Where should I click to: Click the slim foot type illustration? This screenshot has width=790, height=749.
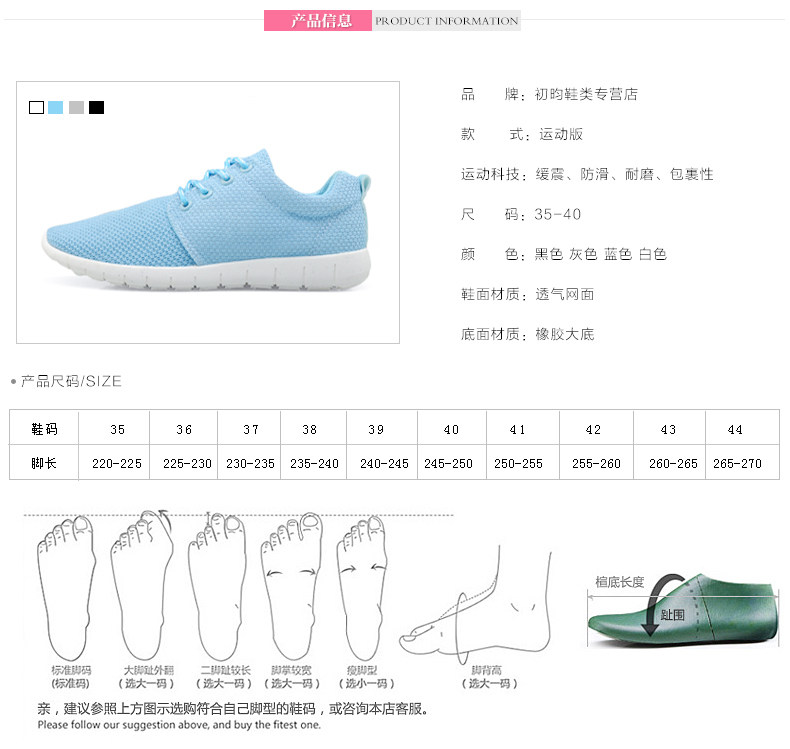pos(362,588)
